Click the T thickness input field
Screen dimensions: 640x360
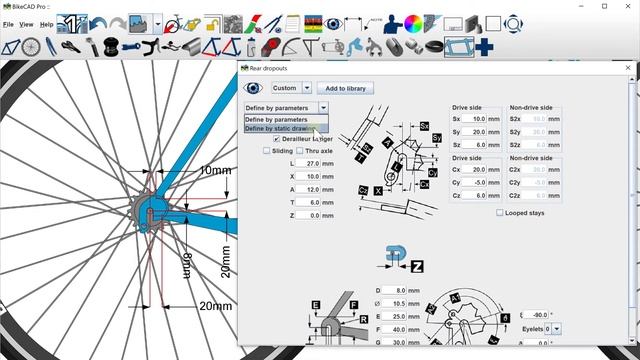(308, 202)
